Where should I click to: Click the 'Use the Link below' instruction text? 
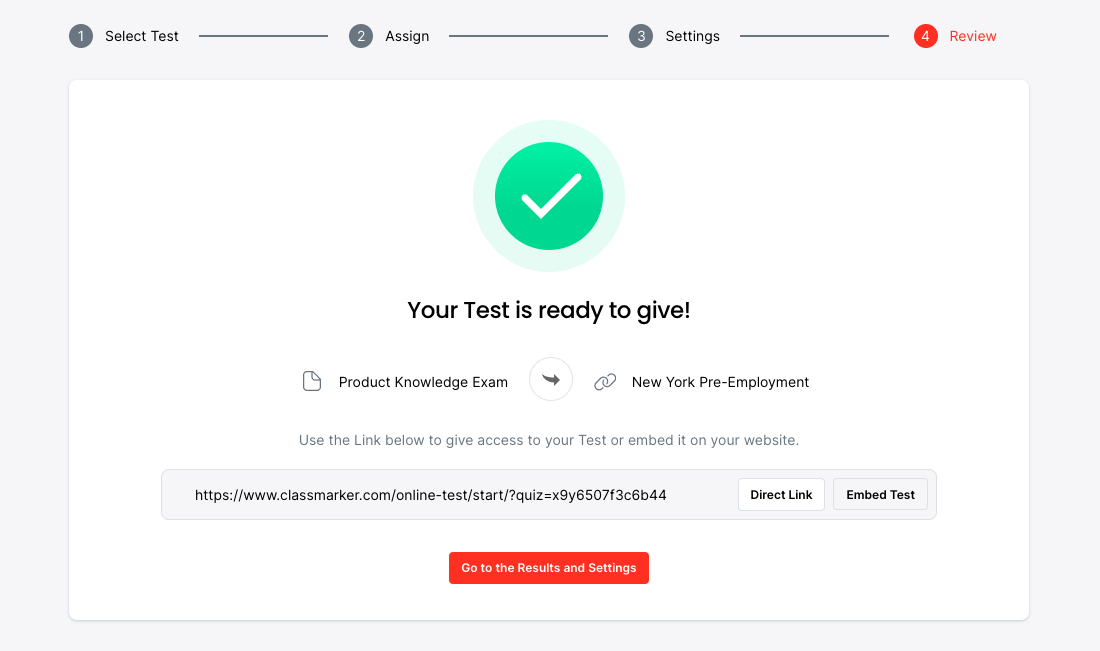click(x=549, y=440)
